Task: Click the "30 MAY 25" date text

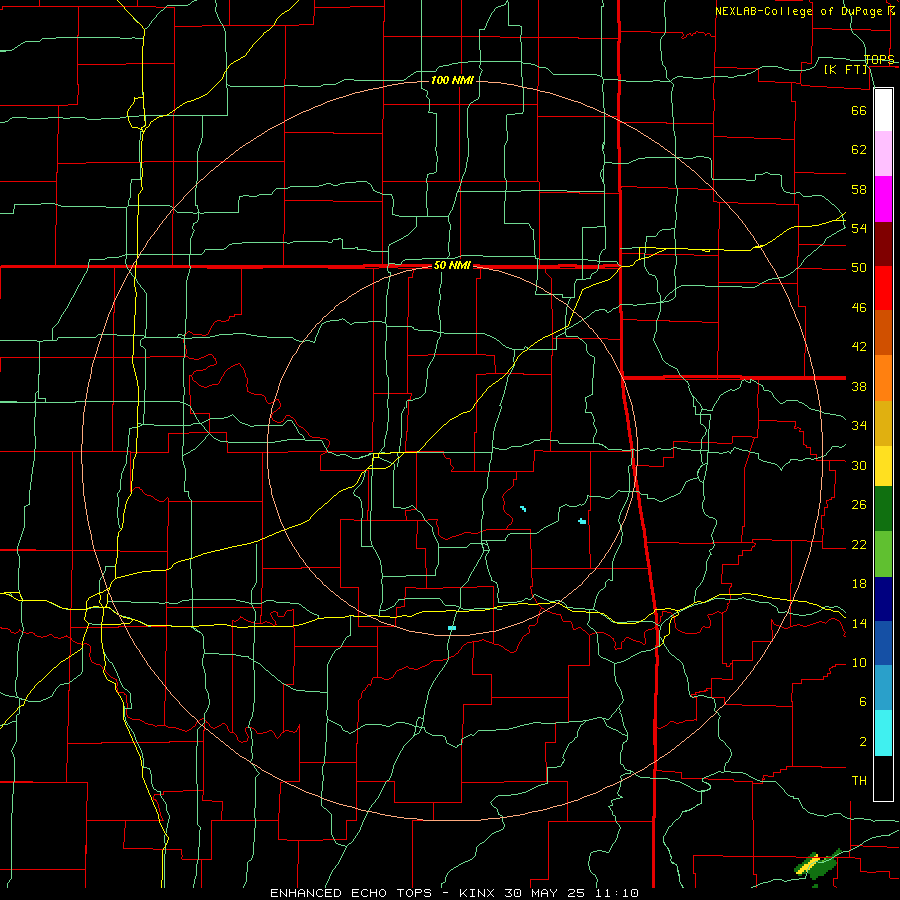Action: (547, 893)
